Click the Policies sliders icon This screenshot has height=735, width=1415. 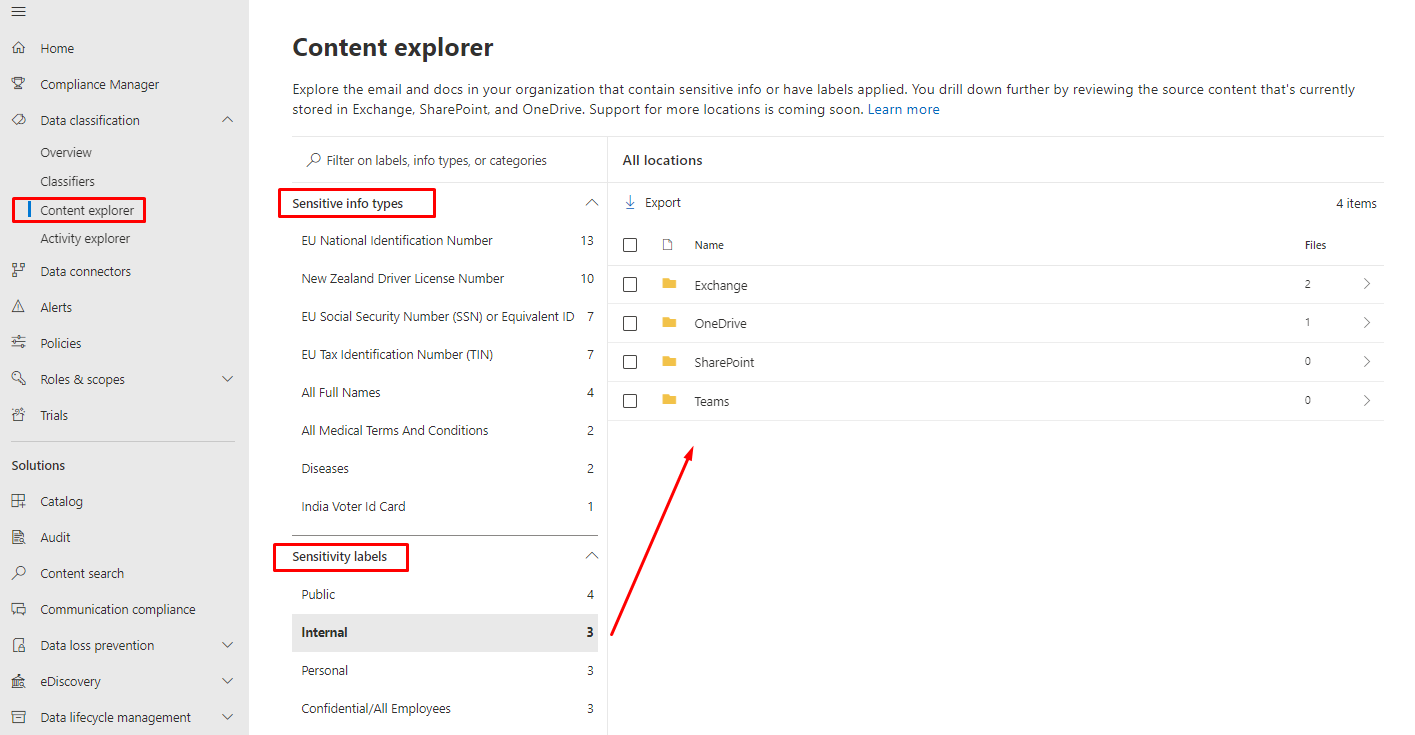18,343
